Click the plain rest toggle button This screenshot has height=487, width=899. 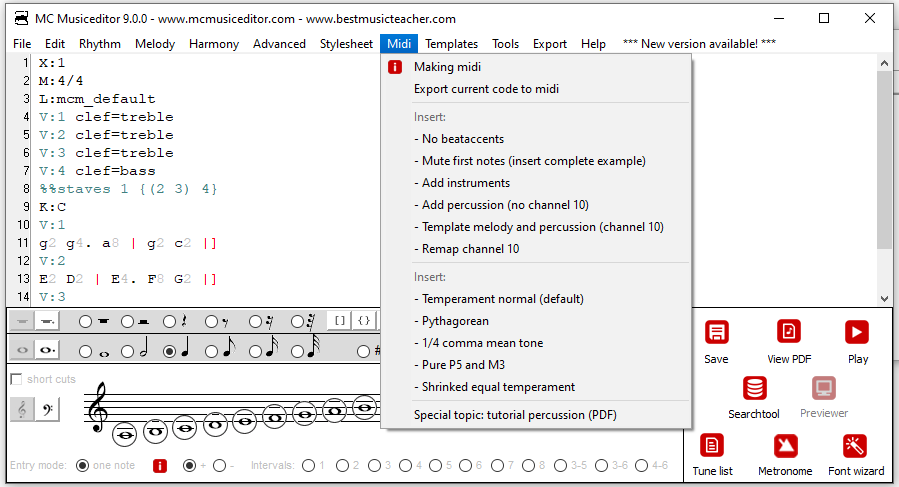[22, 322]
